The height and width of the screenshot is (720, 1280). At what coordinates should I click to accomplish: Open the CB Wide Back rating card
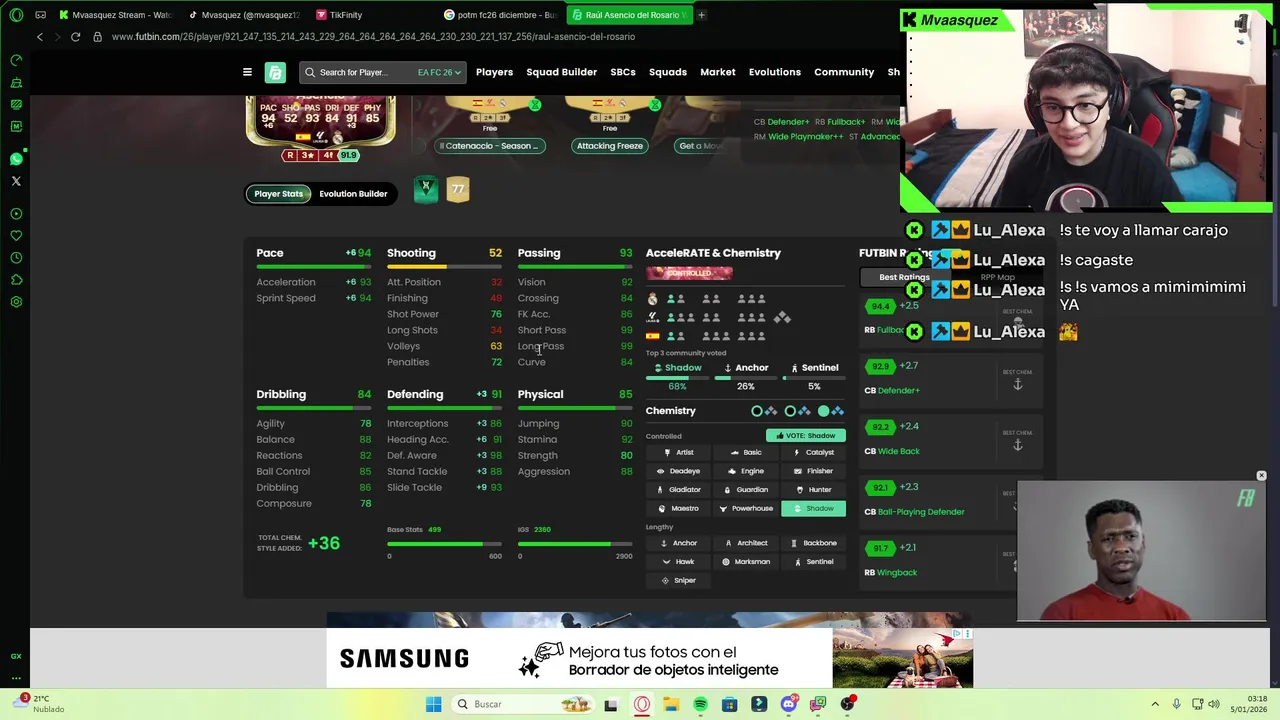pos(950,439)
